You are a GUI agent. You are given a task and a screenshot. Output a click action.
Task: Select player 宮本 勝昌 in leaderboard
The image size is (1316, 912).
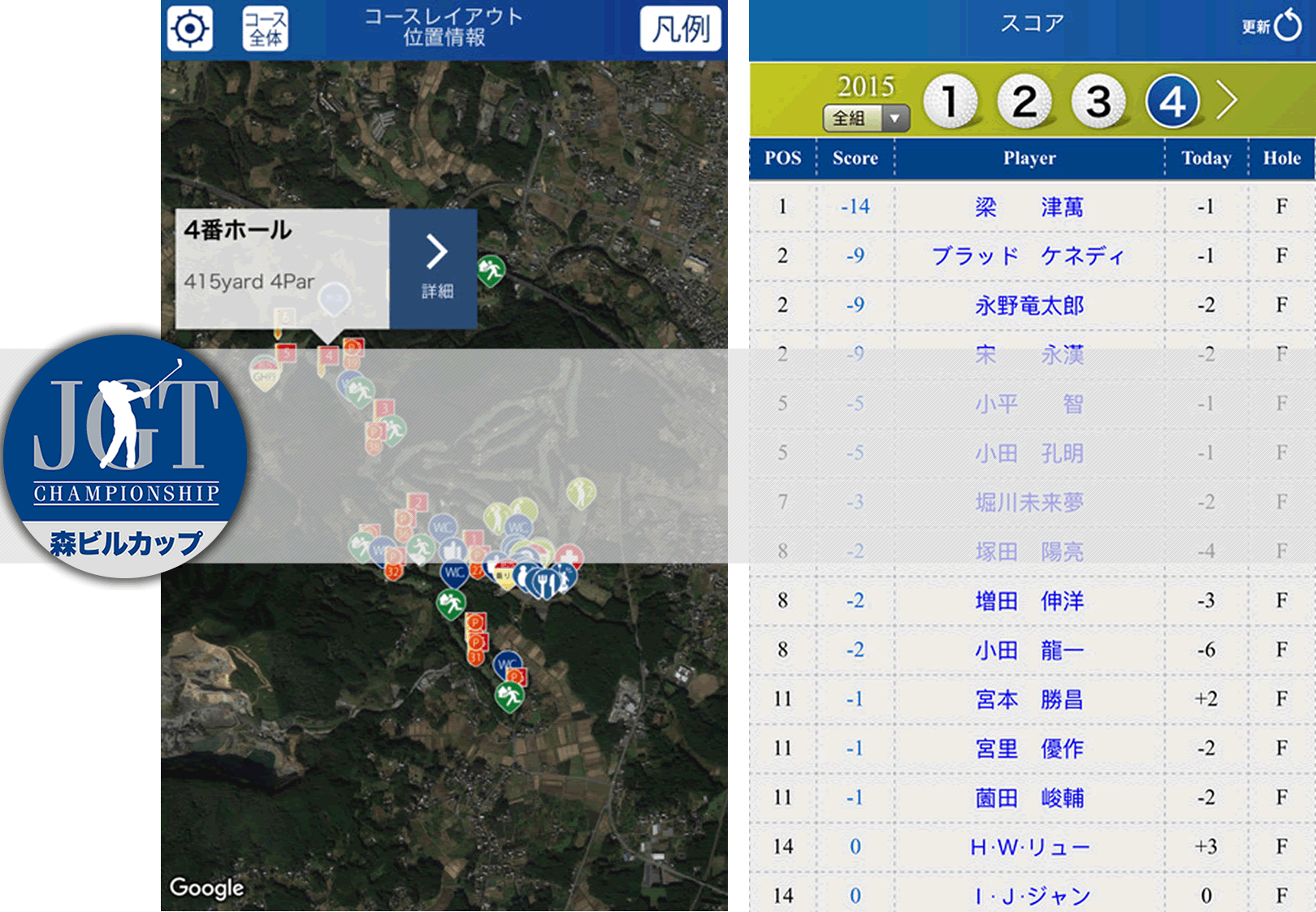[1028, 699]
